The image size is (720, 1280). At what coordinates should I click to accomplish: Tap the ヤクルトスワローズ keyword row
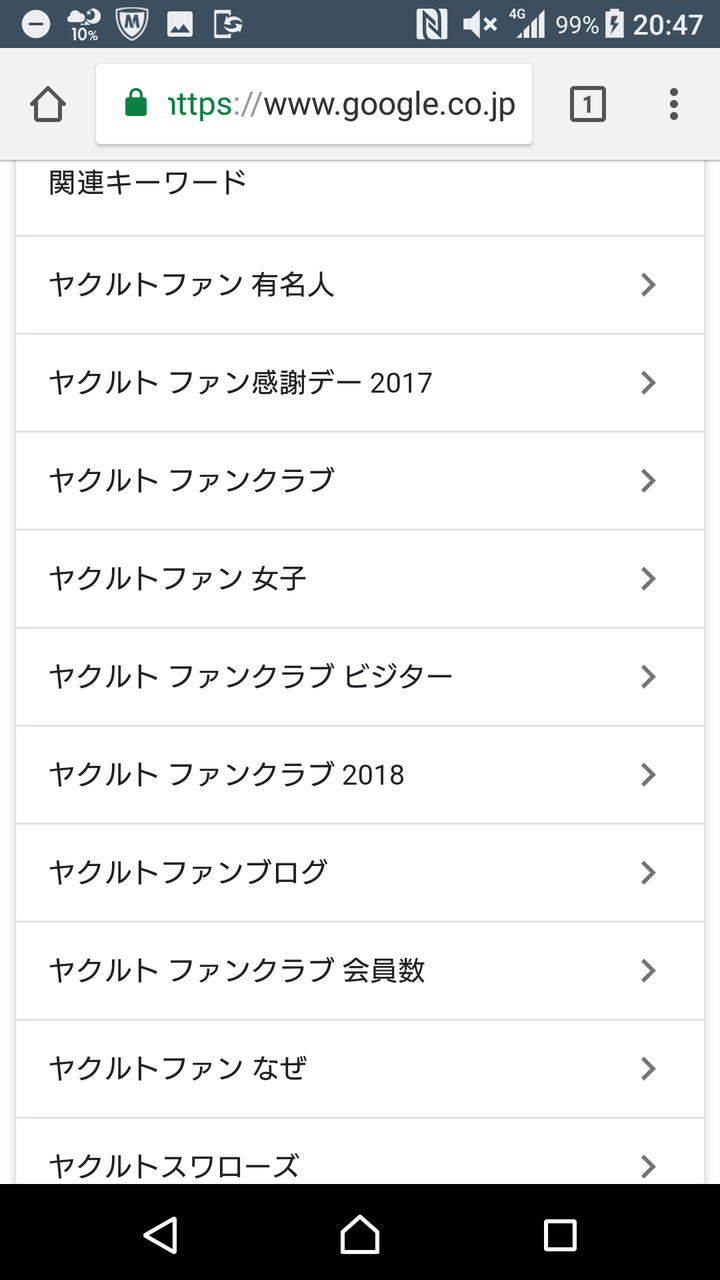click(360, 1152)
